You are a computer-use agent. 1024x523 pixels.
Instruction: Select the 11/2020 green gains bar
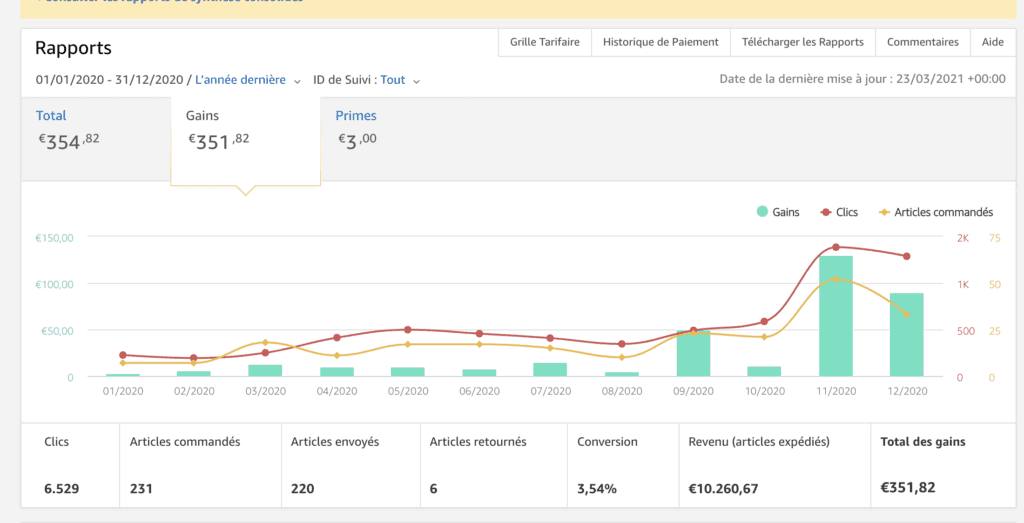point(836,316)
